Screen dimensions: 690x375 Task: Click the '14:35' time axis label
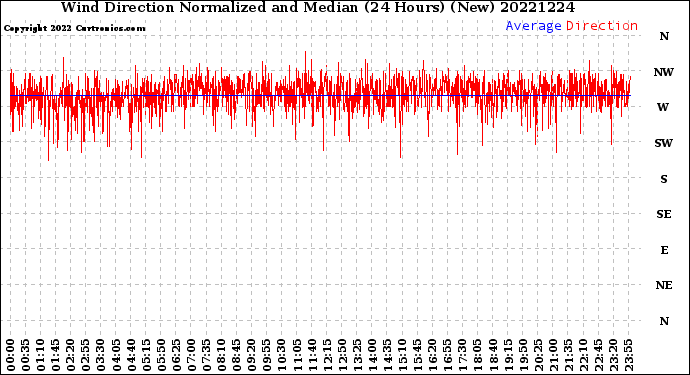[x=387, y=356]
